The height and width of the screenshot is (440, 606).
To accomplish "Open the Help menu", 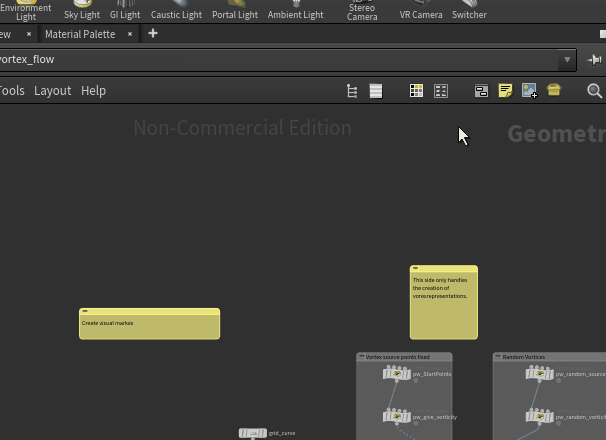I will [93, 91].
